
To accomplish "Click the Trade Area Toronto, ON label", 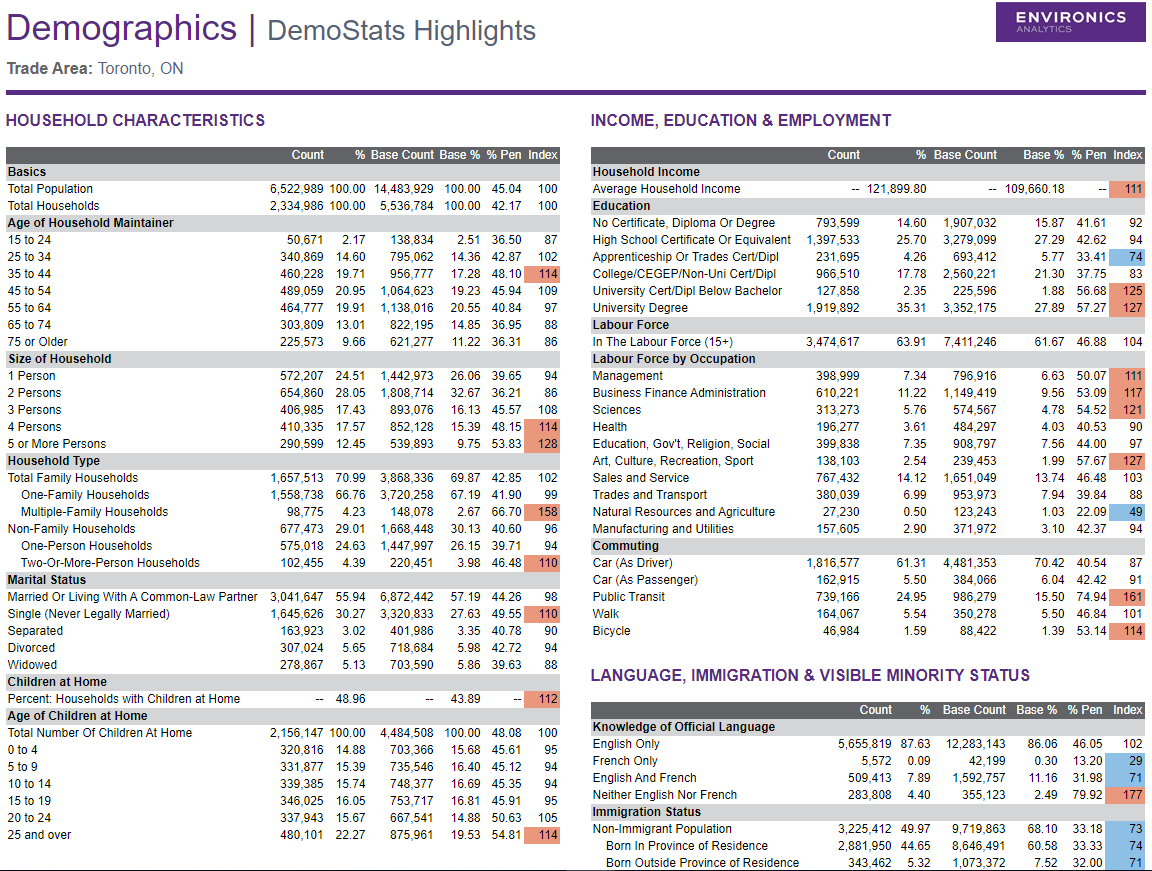I will tap(95, 69).
